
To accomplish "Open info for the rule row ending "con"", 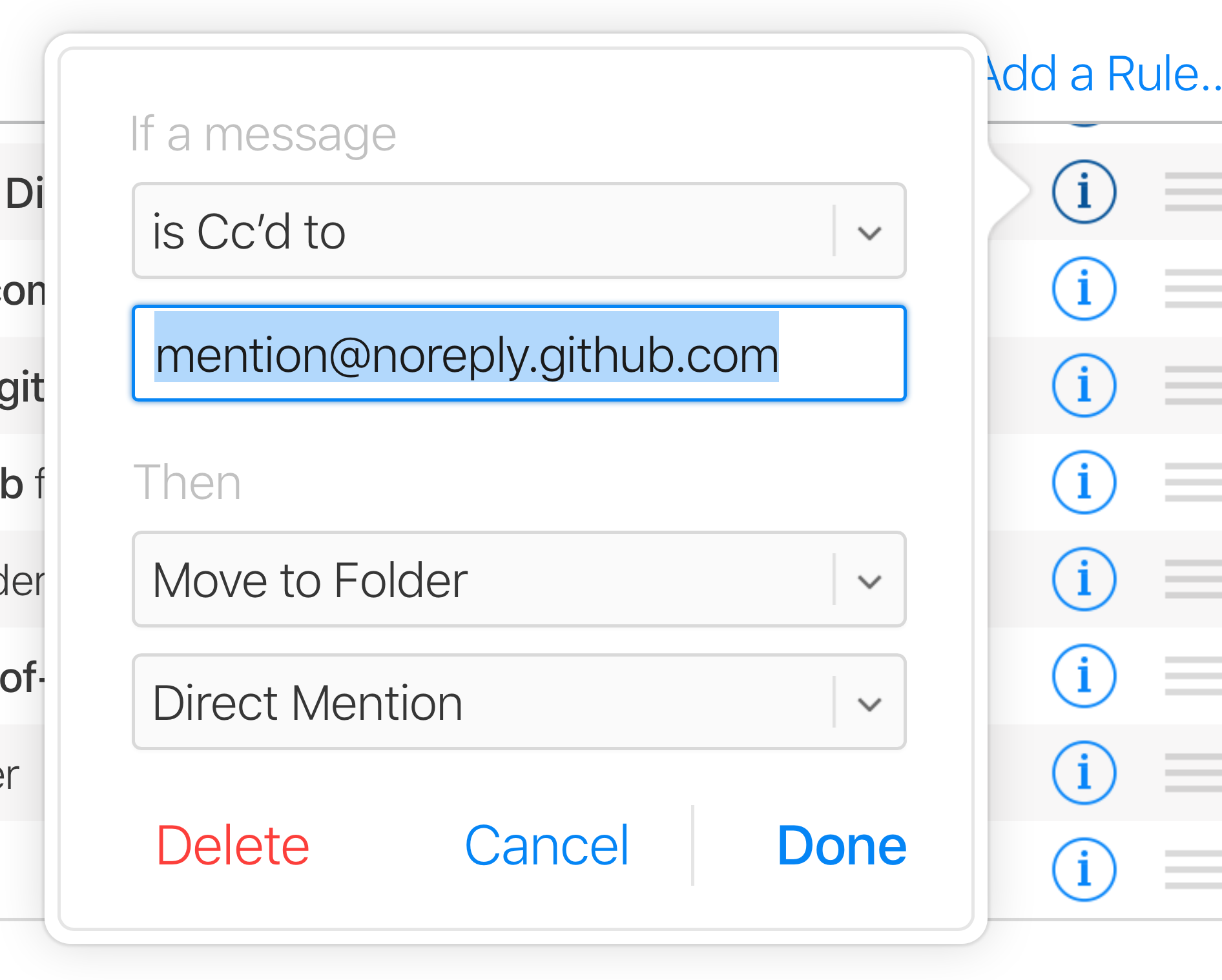I will tap(1084, 289).
